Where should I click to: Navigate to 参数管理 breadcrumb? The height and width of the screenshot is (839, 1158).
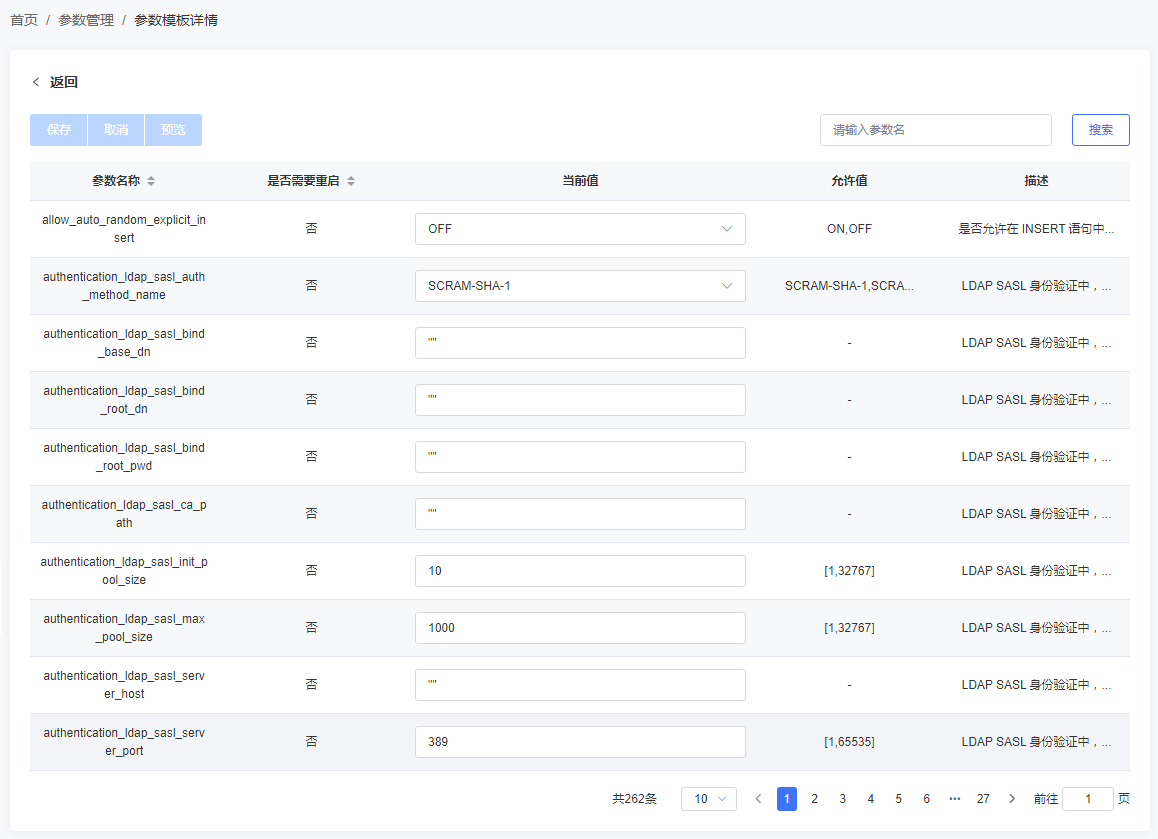tap(86, 20)
